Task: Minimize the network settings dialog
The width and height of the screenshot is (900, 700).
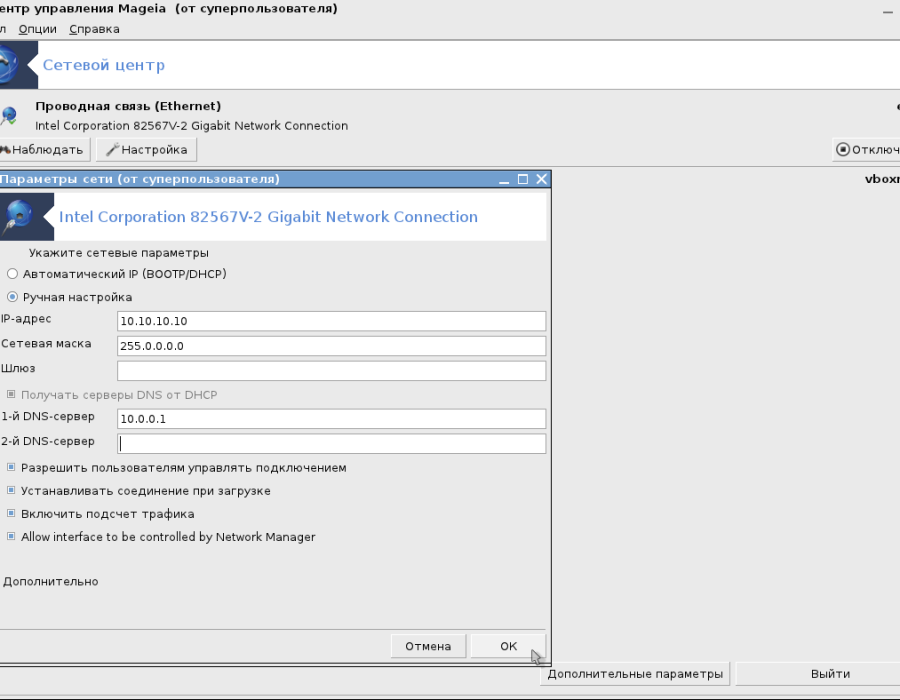Action: pos(504,179)
